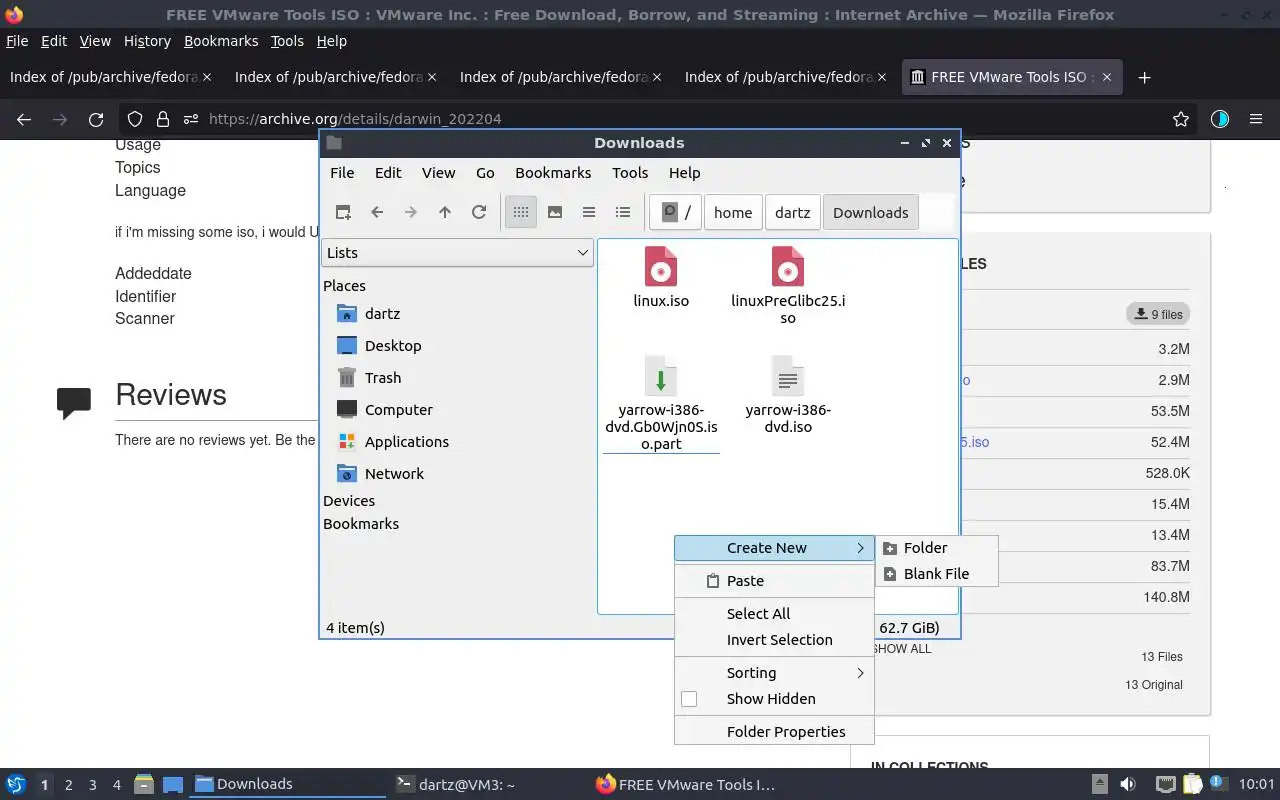Click the Reviews speech bubble icon
The image size is (1280, 800).
coord(74,403)
